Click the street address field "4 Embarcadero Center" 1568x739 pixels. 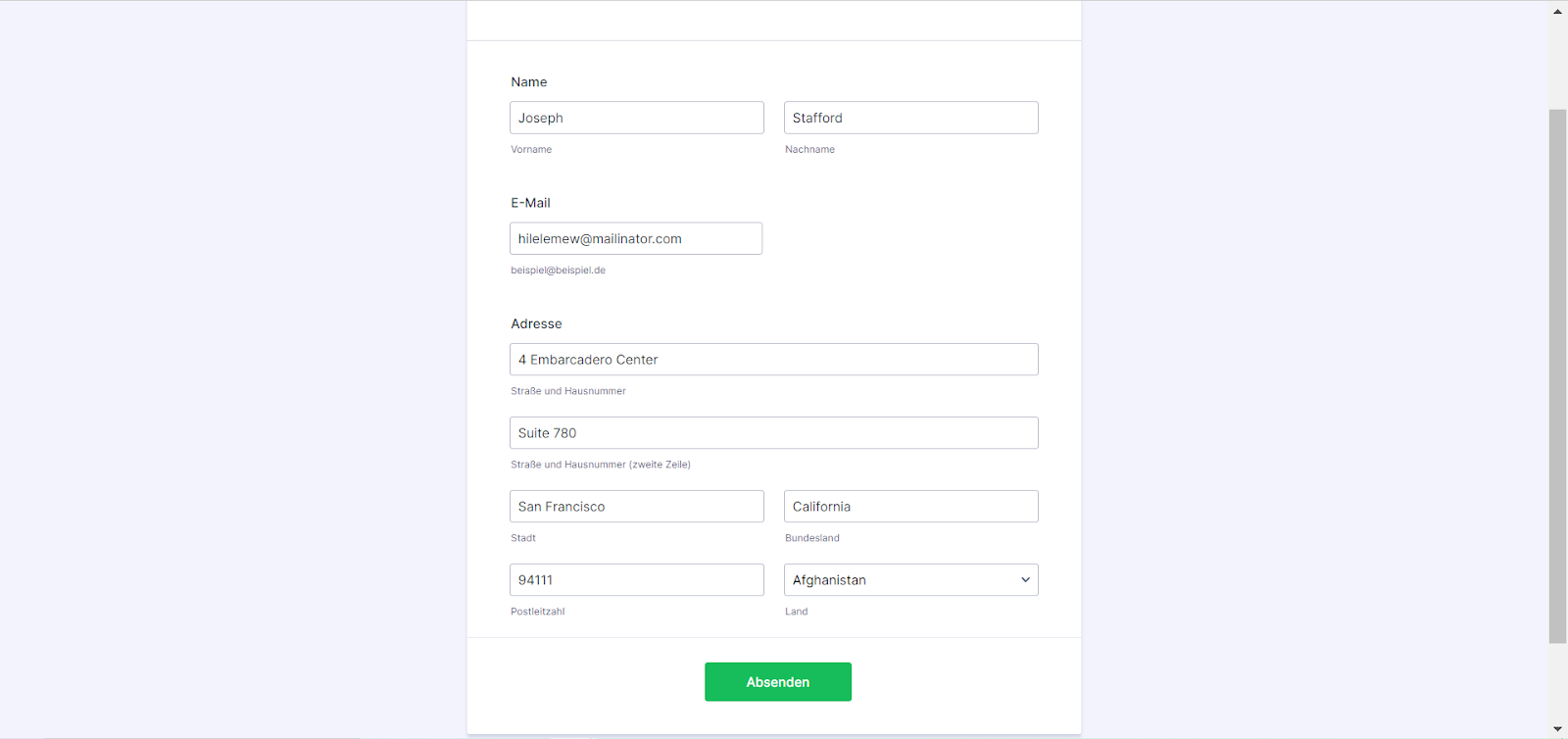(773, 360)
